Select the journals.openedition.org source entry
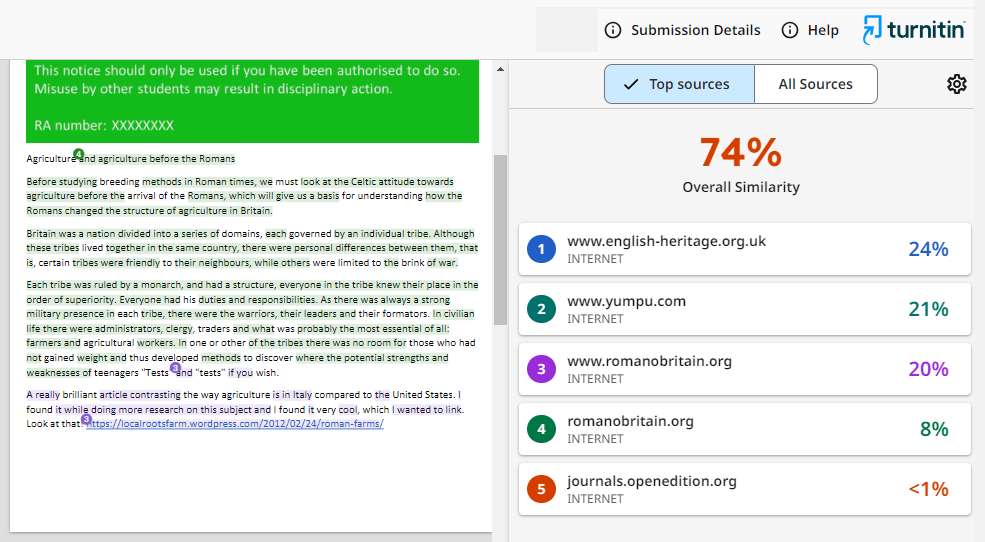Viewport: 985px width, 542px height. tap(745, 489)
